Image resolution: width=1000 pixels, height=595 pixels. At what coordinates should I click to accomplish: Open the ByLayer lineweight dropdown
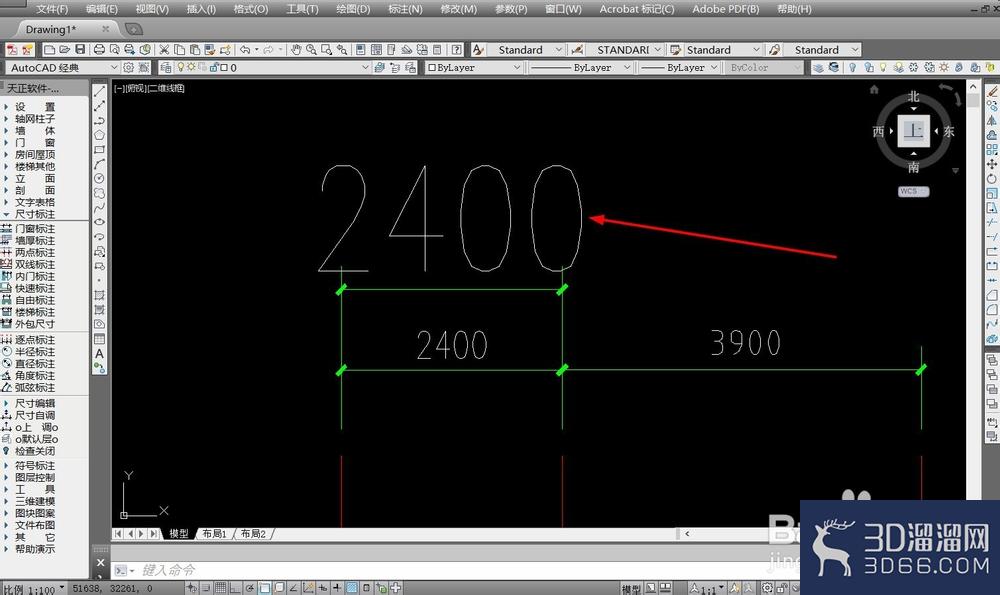[714, 68]
